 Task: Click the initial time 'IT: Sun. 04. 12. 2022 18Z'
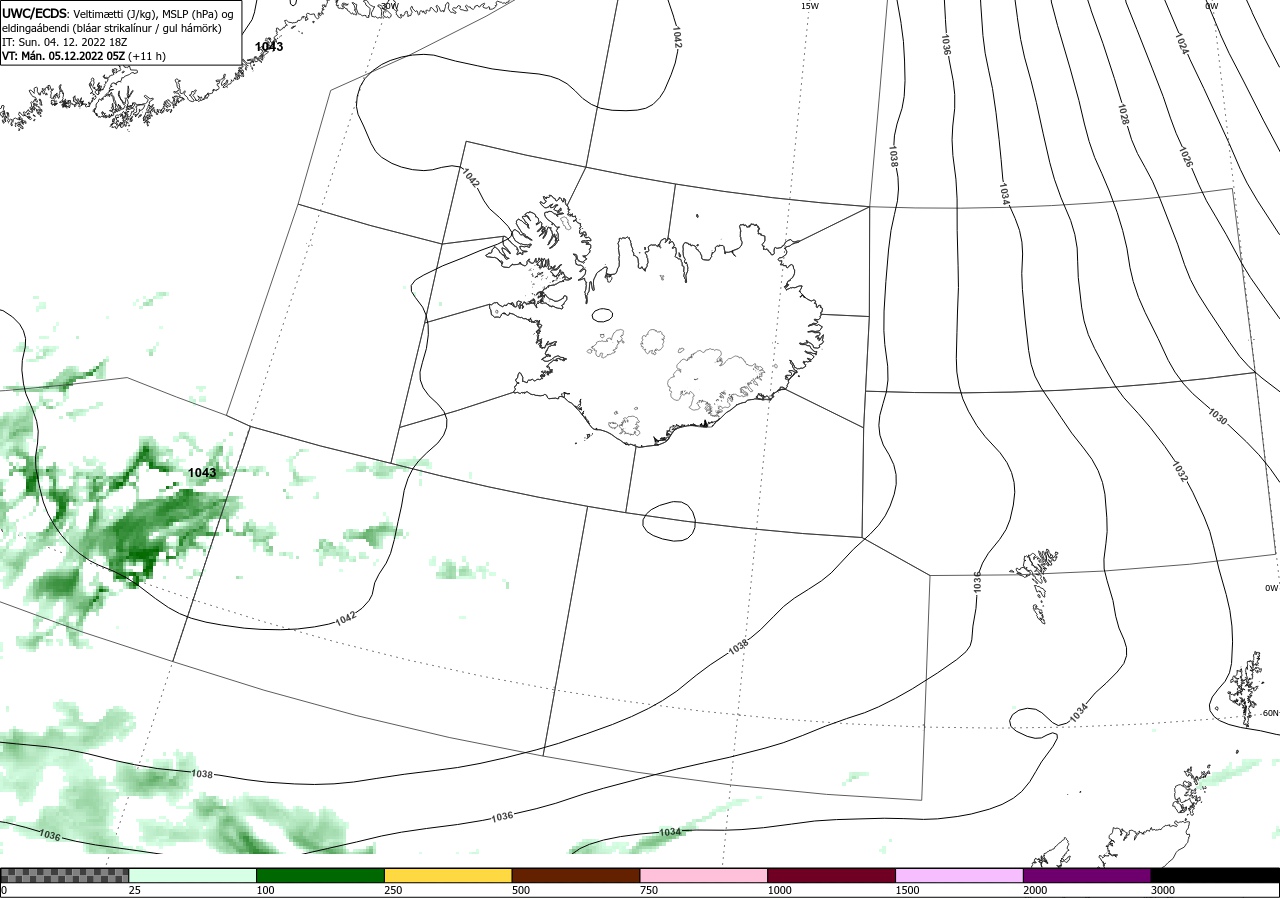[65, 42]
